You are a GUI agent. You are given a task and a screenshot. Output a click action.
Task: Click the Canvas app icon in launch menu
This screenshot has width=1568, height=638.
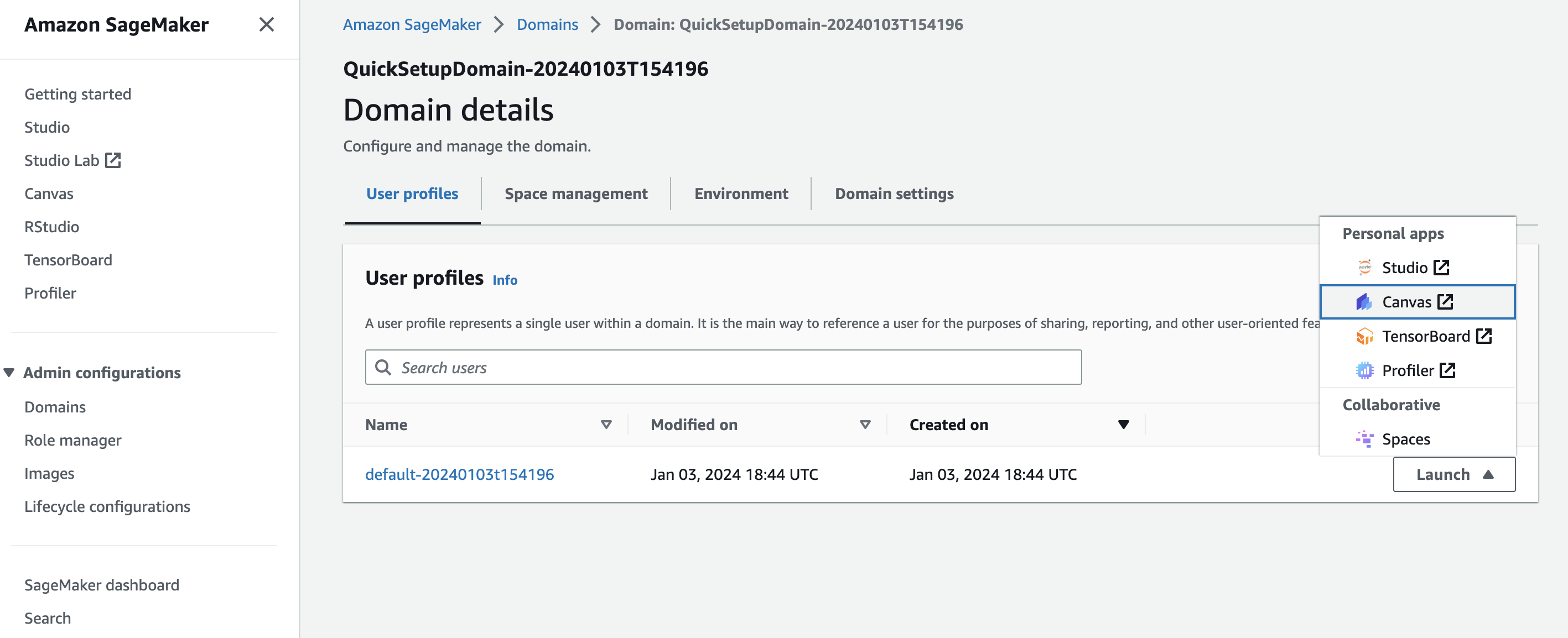tap(1364, 302)
